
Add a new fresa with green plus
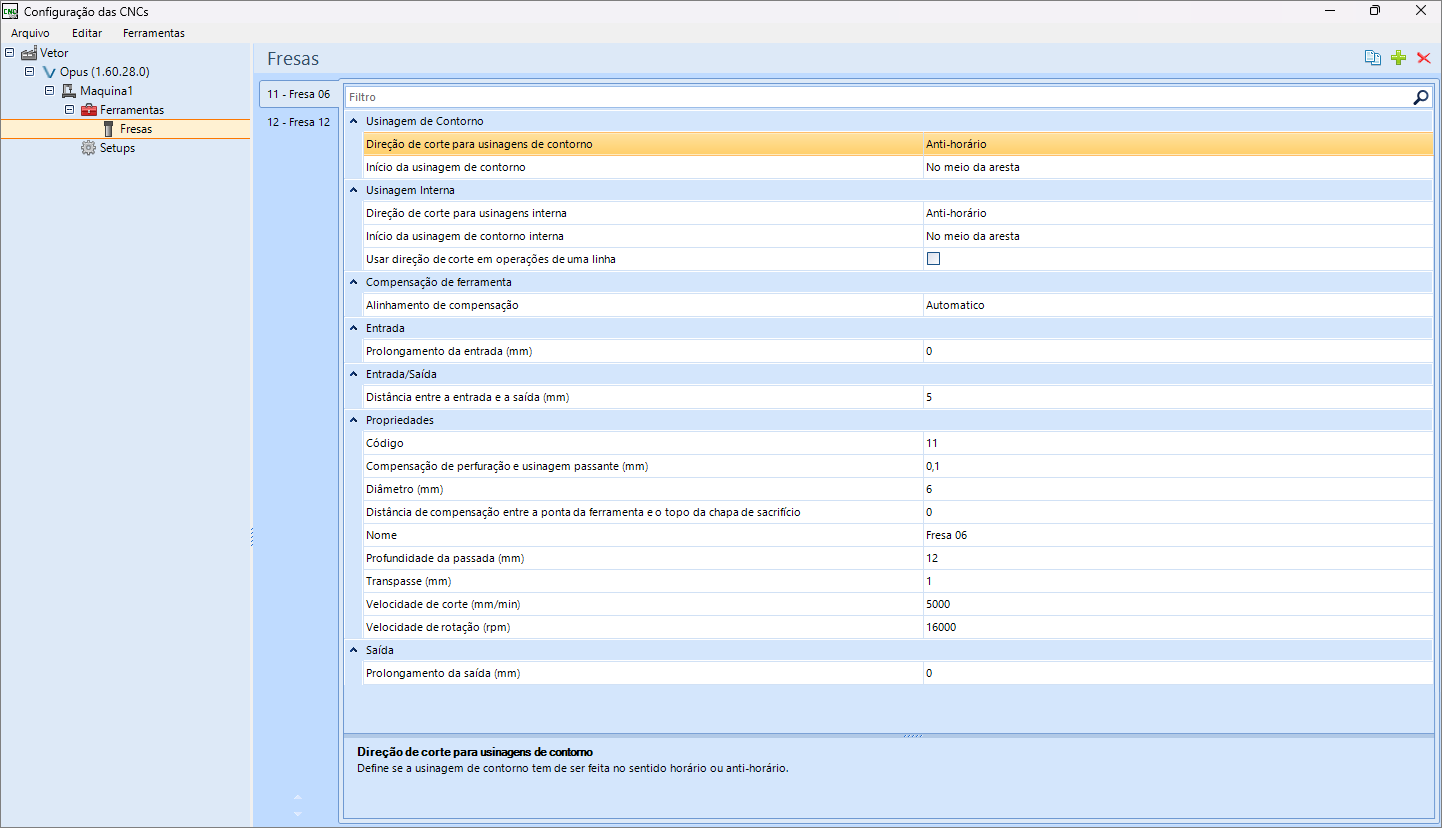(x=1399, y=58)
